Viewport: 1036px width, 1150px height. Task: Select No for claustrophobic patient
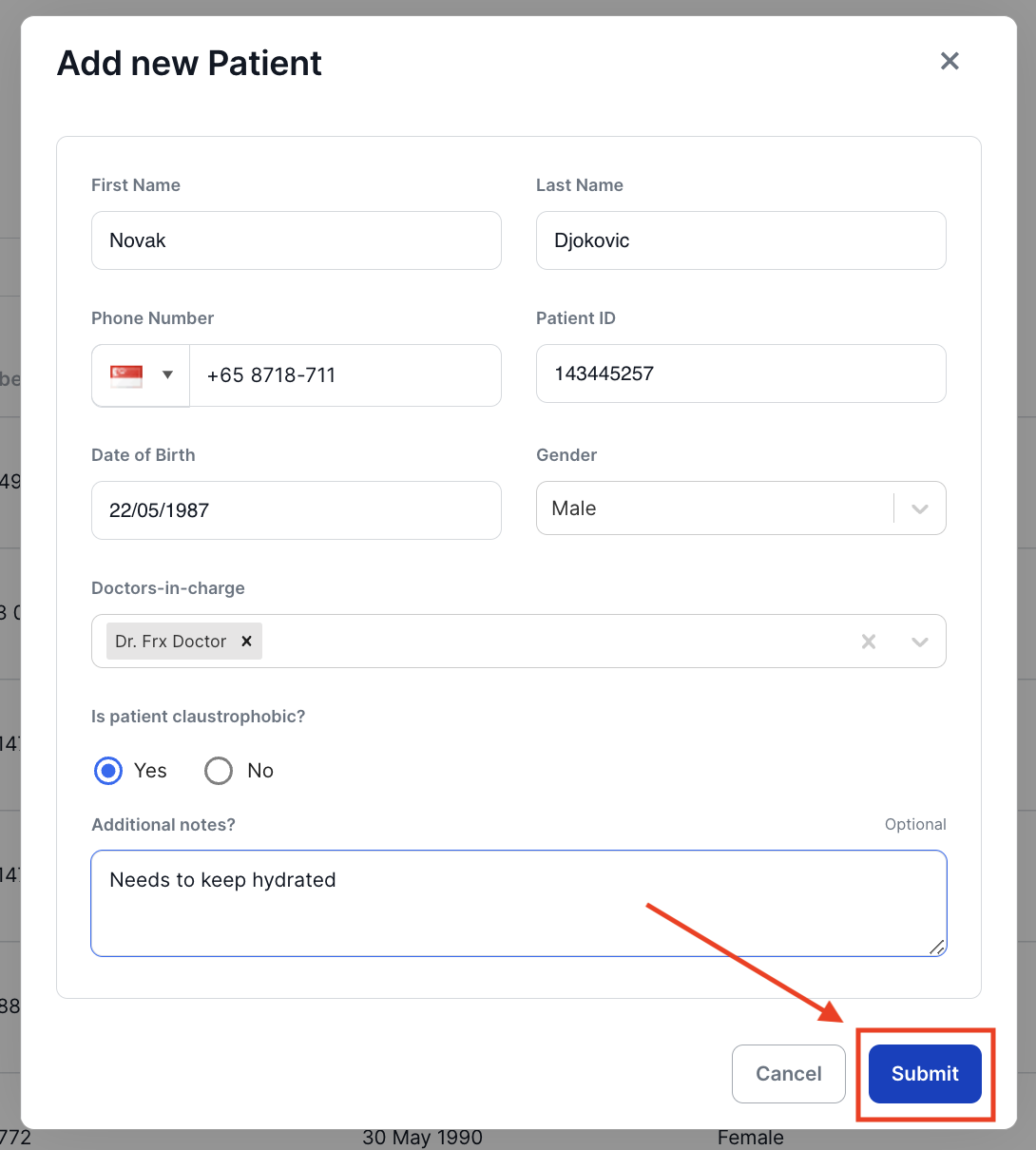219,771
